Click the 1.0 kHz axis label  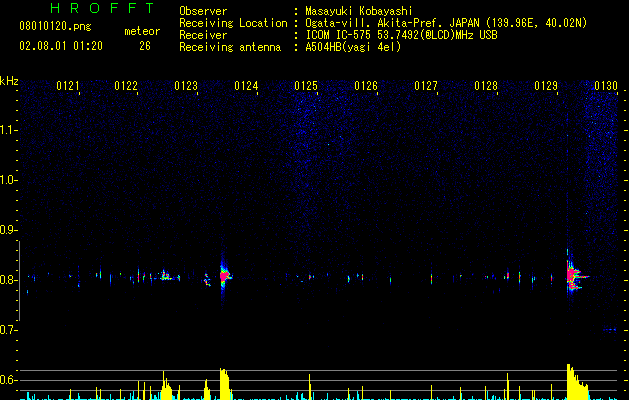[9, 180]
